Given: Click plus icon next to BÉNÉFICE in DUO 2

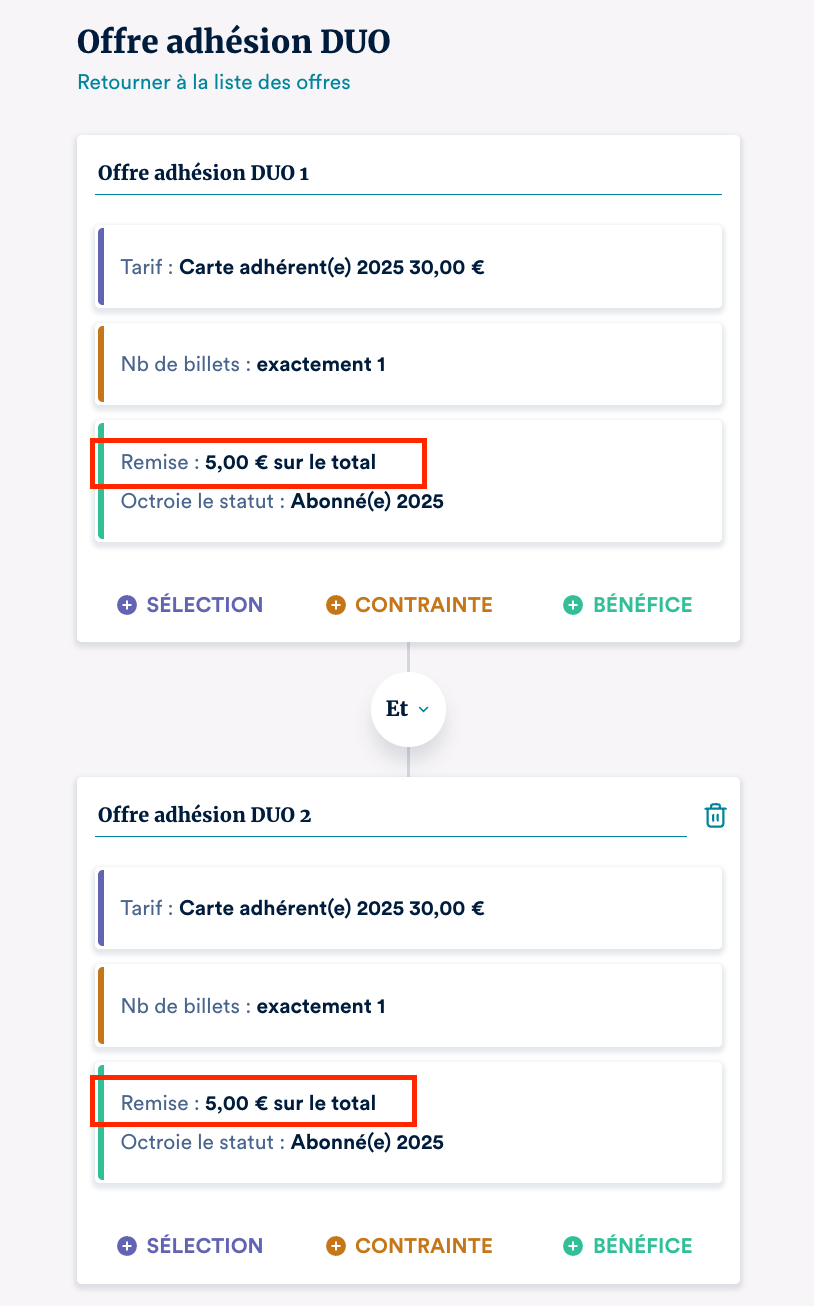Looking at the screenshot, I should tap(573, 1246).
